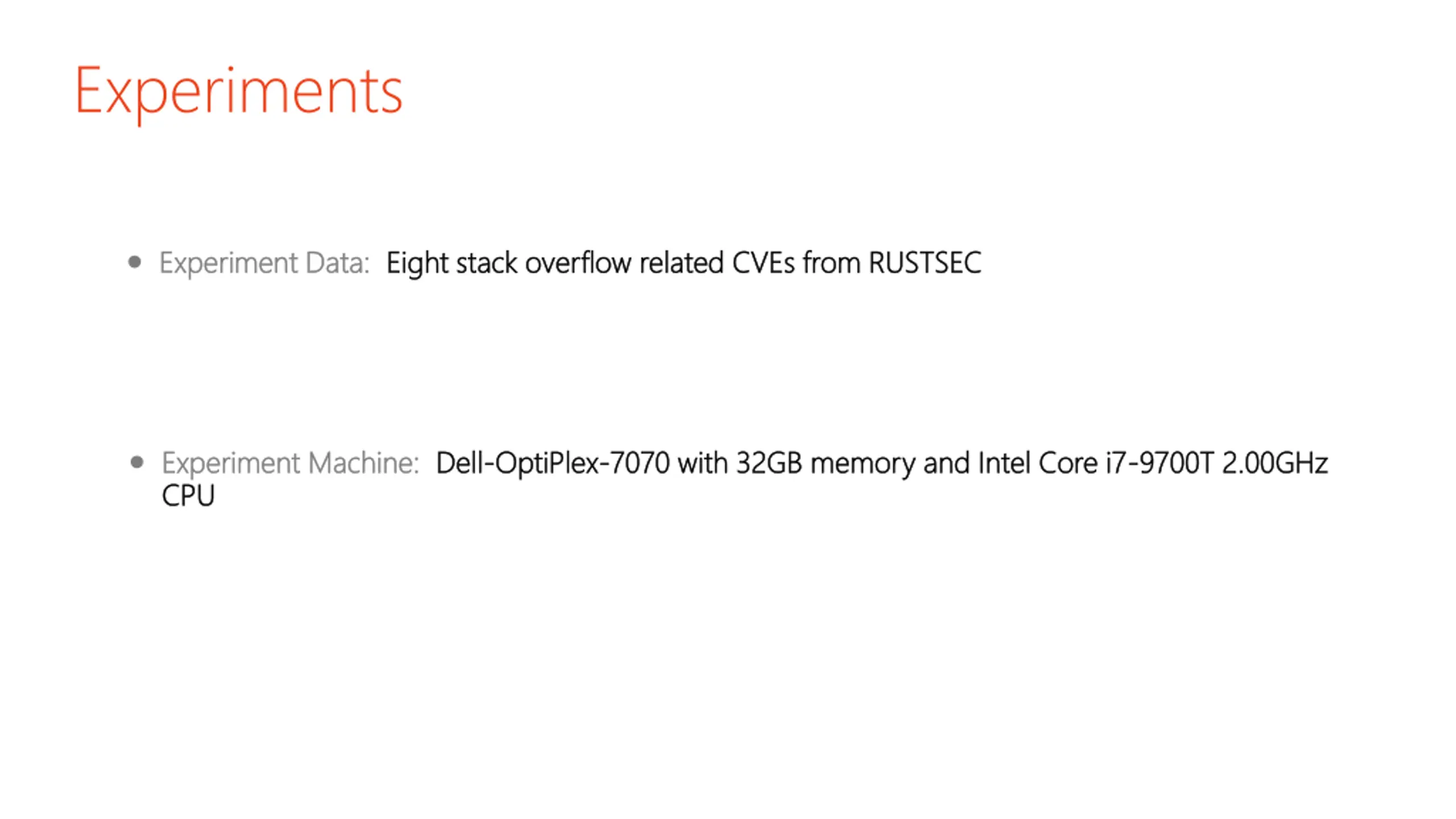Select the bullet dot before Experiment Machine

137,462
